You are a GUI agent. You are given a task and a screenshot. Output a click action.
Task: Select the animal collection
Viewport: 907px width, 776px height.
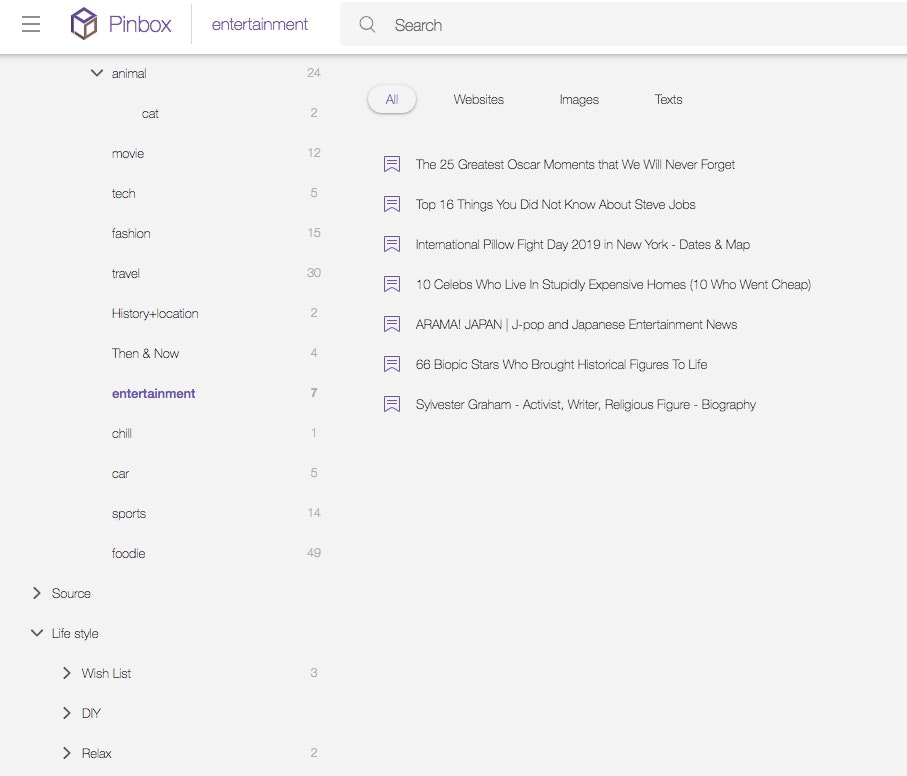(129, 73)
